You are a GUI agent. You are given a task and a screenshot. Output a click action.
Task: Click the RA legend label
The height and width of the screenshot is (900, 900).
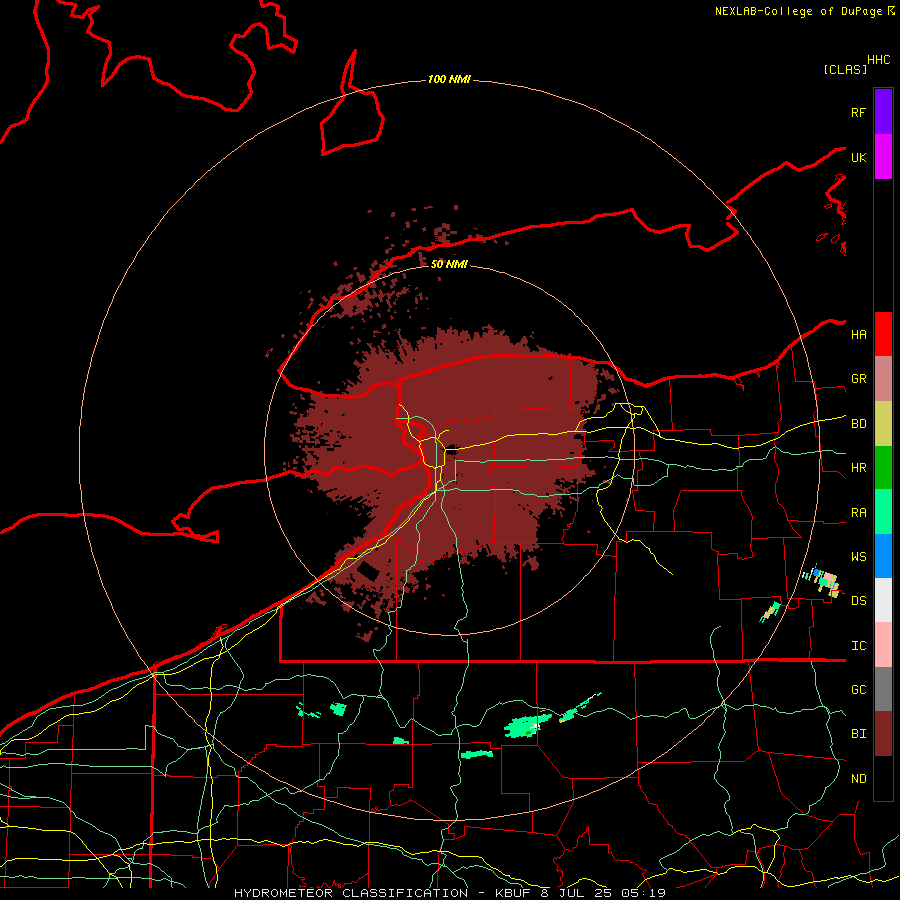858,513
